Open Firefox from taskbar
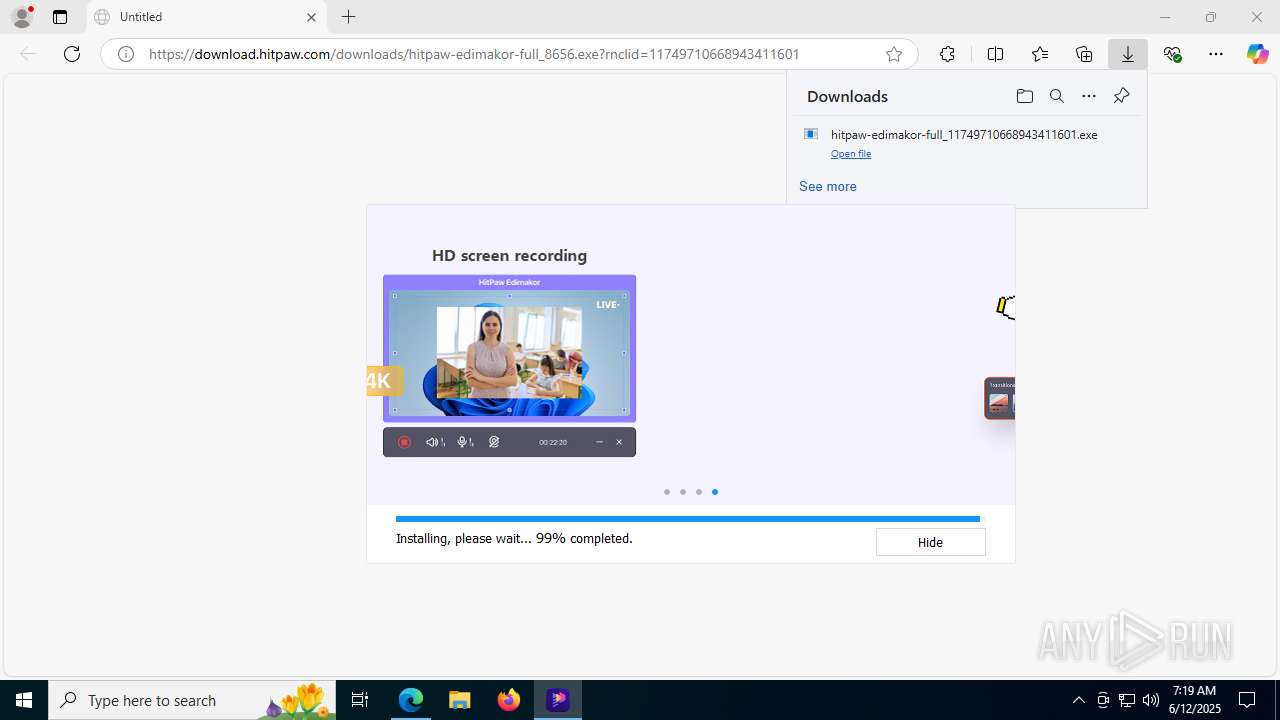The height and width of the screenshot is (720, 1280). [509, 700]
